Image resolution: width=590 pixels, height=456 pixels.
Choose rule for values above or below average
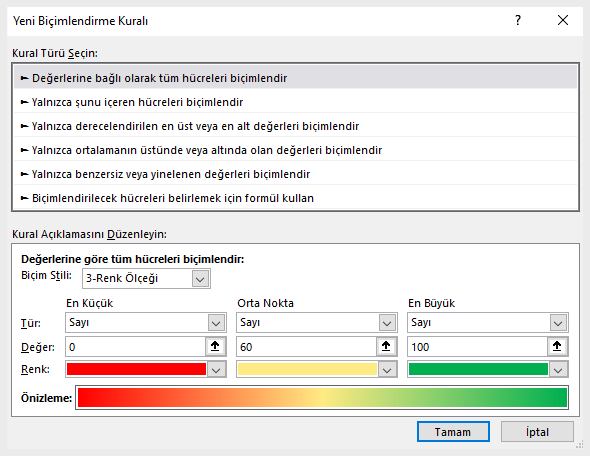tap(295, 150)
